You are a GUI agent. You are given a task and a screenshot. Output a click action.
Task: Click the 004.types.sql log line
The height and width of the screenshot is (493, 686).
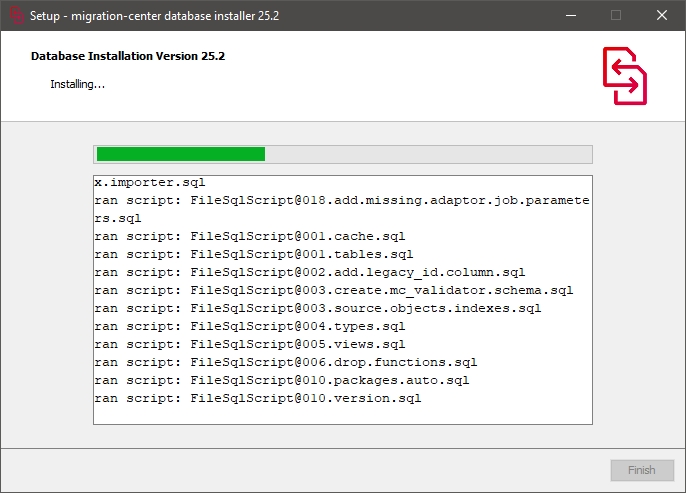pos(250,327)
